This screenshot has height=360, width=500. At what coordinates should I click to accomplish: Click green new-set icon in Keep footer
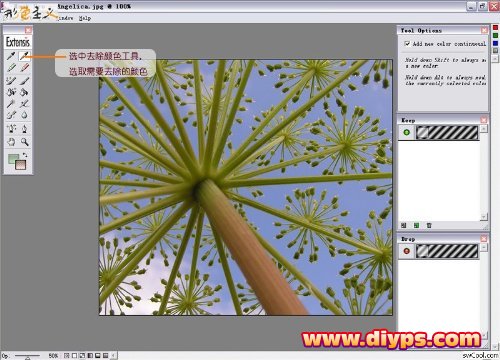tap(416, 226)
